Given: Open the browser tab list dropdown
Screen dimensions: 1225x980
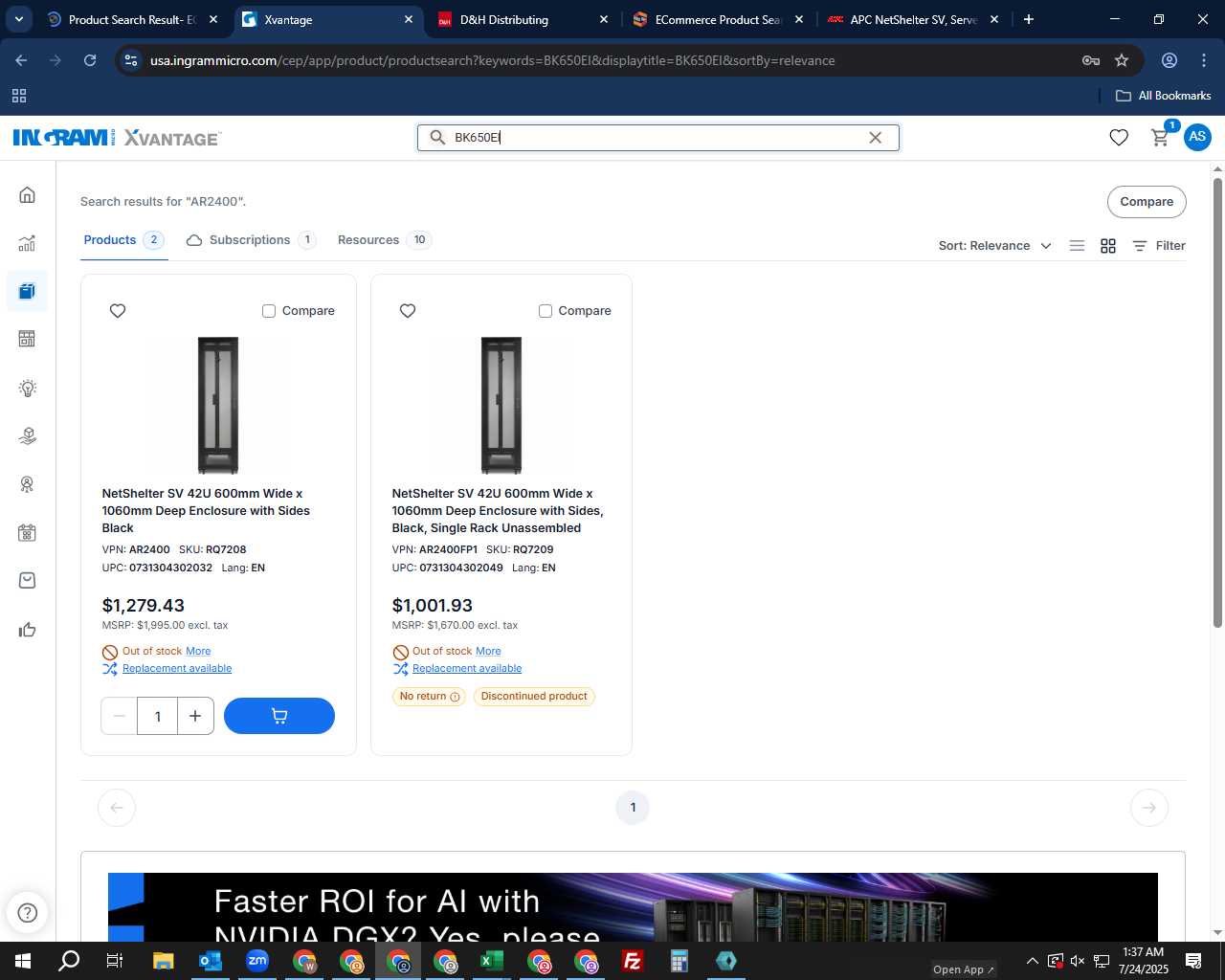Looking at the screenshot, I should point(18,19).
